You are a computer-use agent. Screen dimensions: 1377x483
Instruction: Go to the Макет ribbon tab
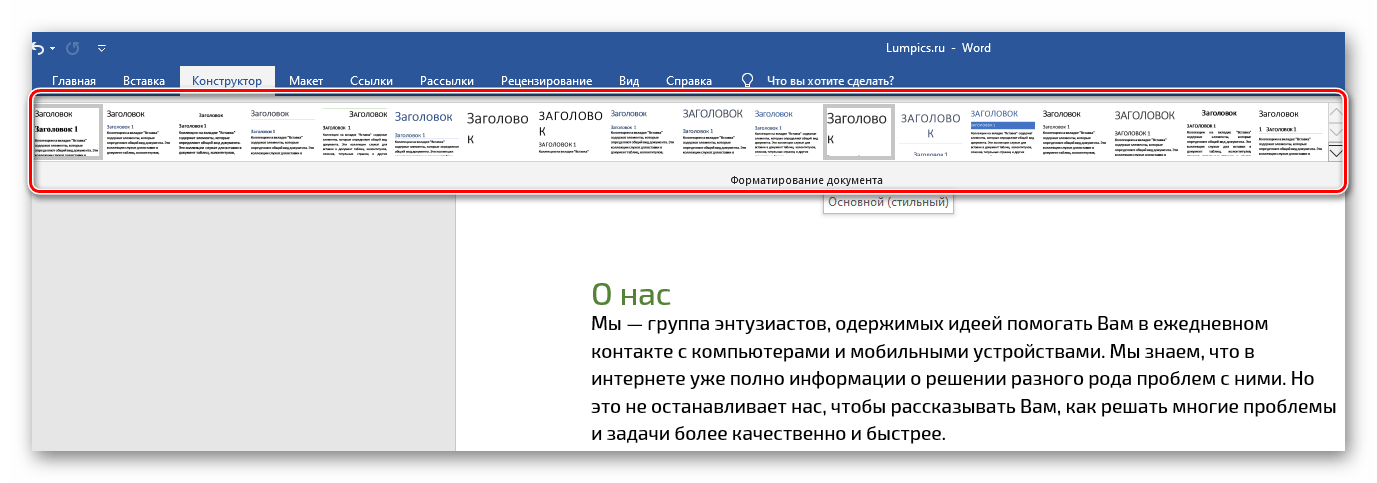click(x=306, y=81)
